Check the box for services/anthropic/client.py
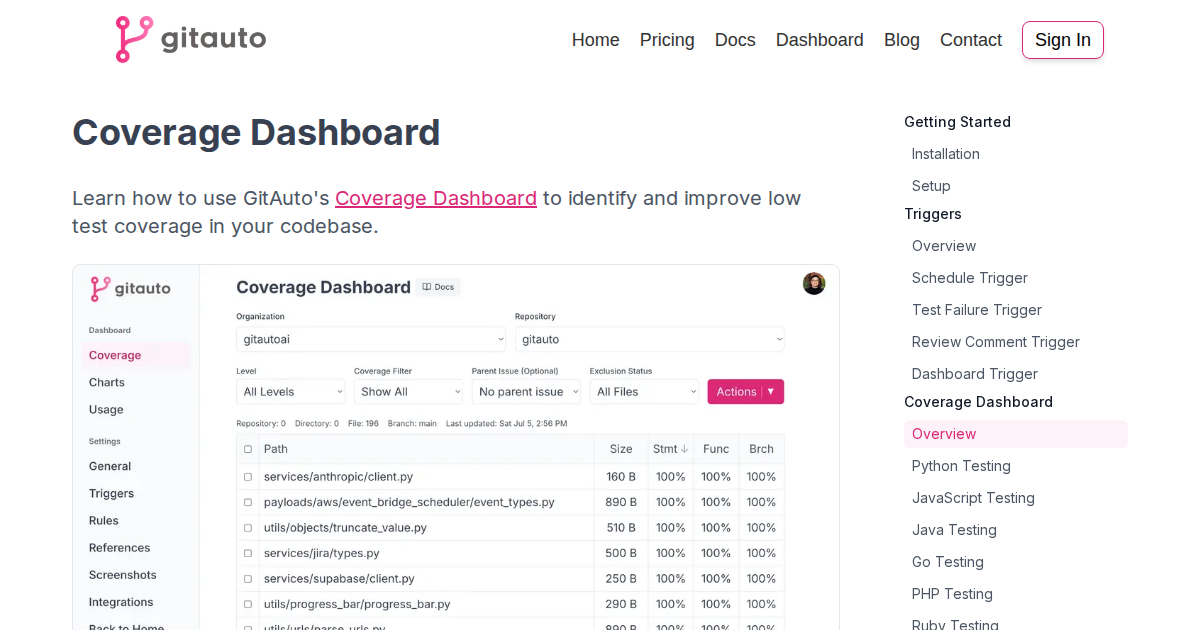1200x630 pixels. (248, 477)
